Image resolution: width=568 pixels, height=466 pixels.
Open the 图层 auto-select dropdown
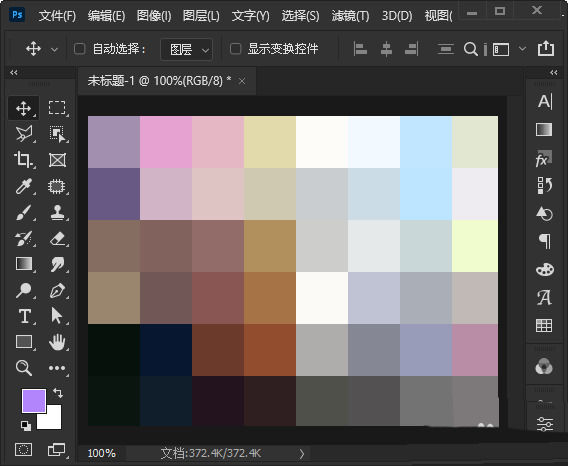point(186,49)
